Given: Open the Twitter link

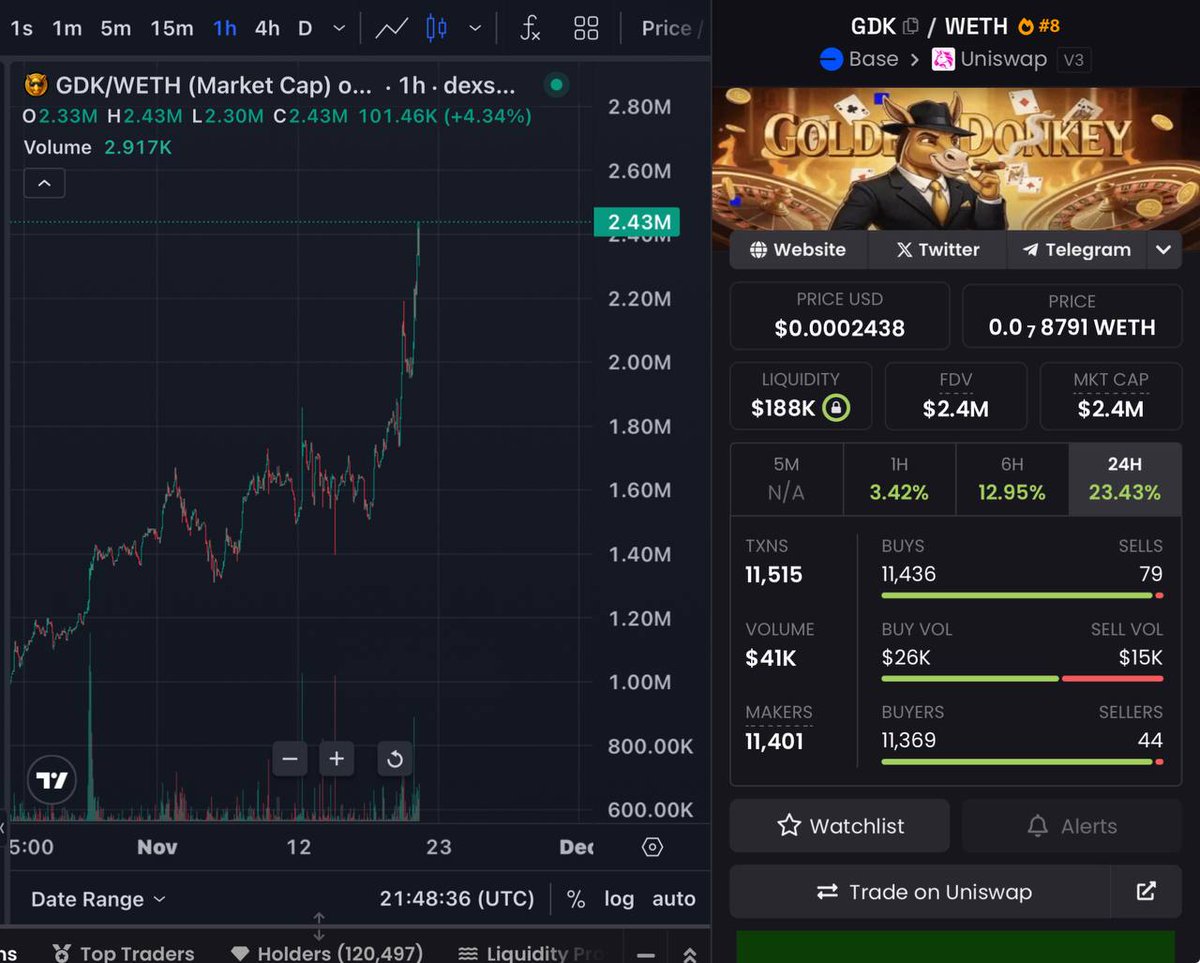Looking at the screenshot, I should pyautogui.click(x=937, y=250).
